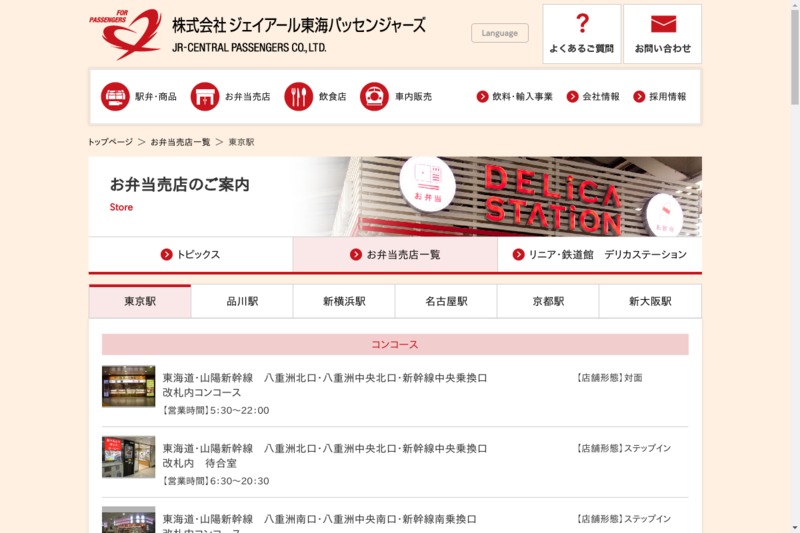Click the envelope contact icon

[x=663, y=24]
